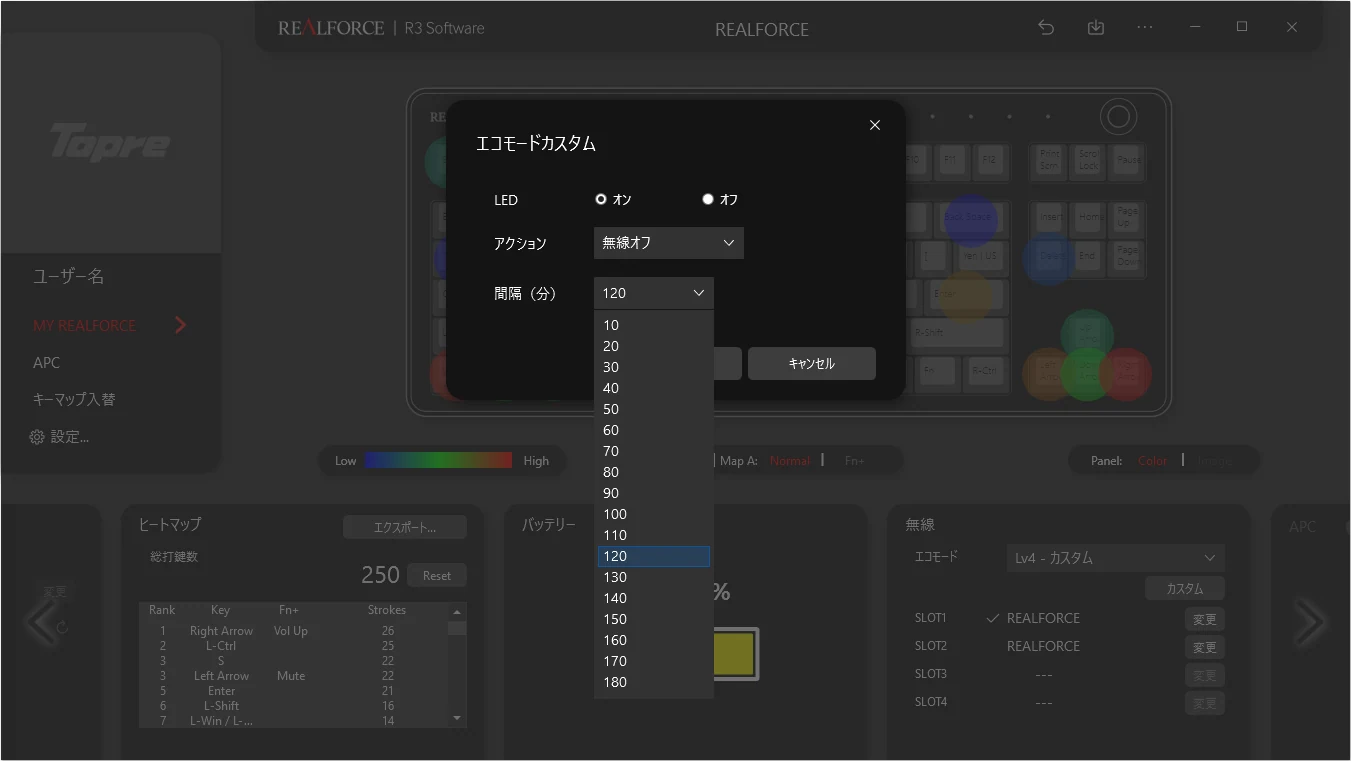
Task: Pick 100 from the interval list
Action: pyautogui.click(x=654, y=514)
